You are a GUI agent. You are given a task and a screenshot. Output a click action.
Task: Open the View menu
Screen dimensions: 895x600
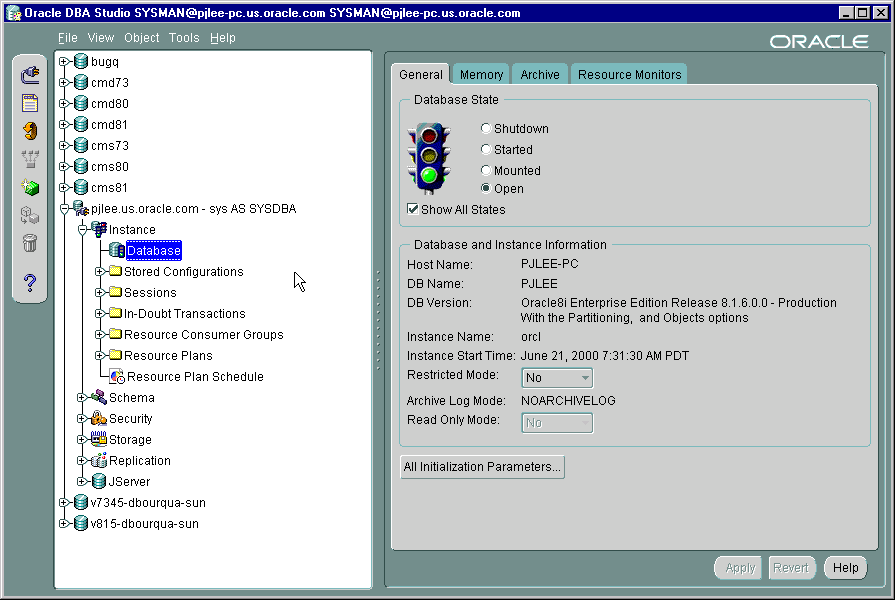[100, 38]
